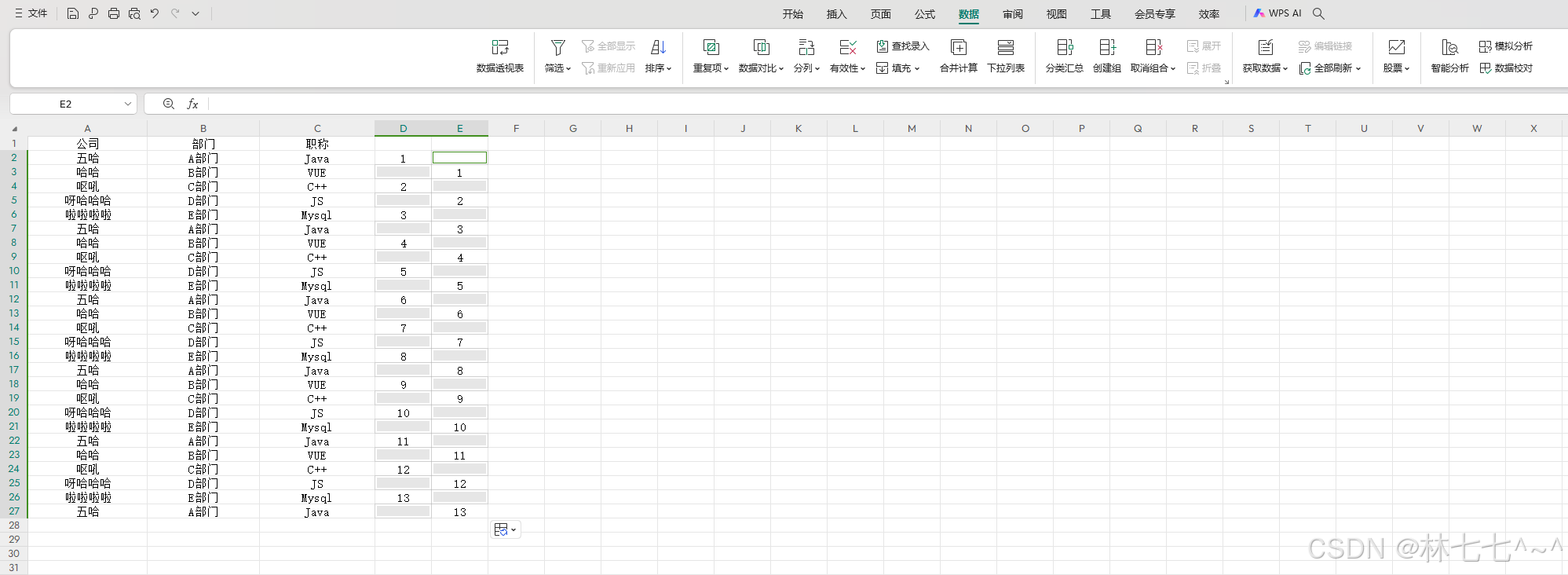Switch to the 视图 tab
This screenshot has height=575, width=1568.
pyautogui.click(x=1057, y=14)
